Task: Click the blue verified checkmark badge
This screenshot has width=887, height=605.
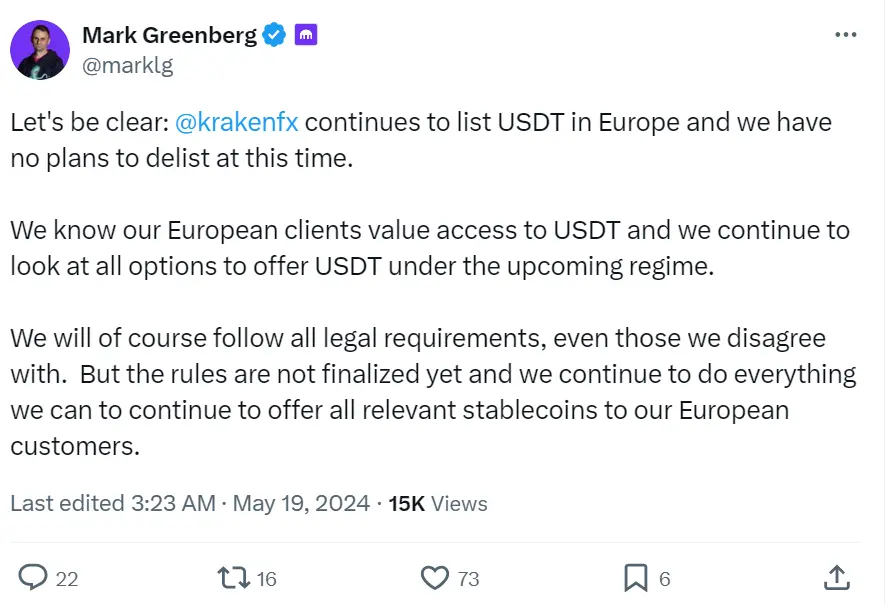Action: [272, 33]
